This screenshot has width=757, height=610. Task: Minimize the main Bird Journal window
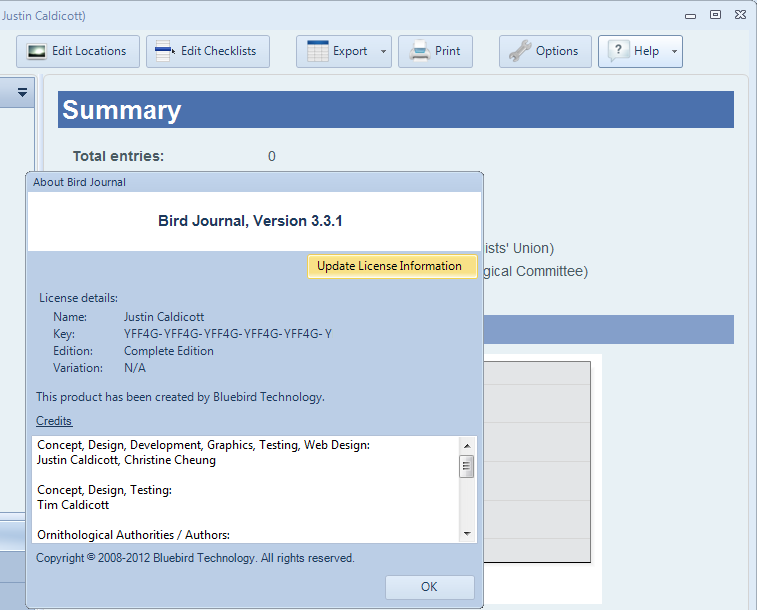point(690,16)
